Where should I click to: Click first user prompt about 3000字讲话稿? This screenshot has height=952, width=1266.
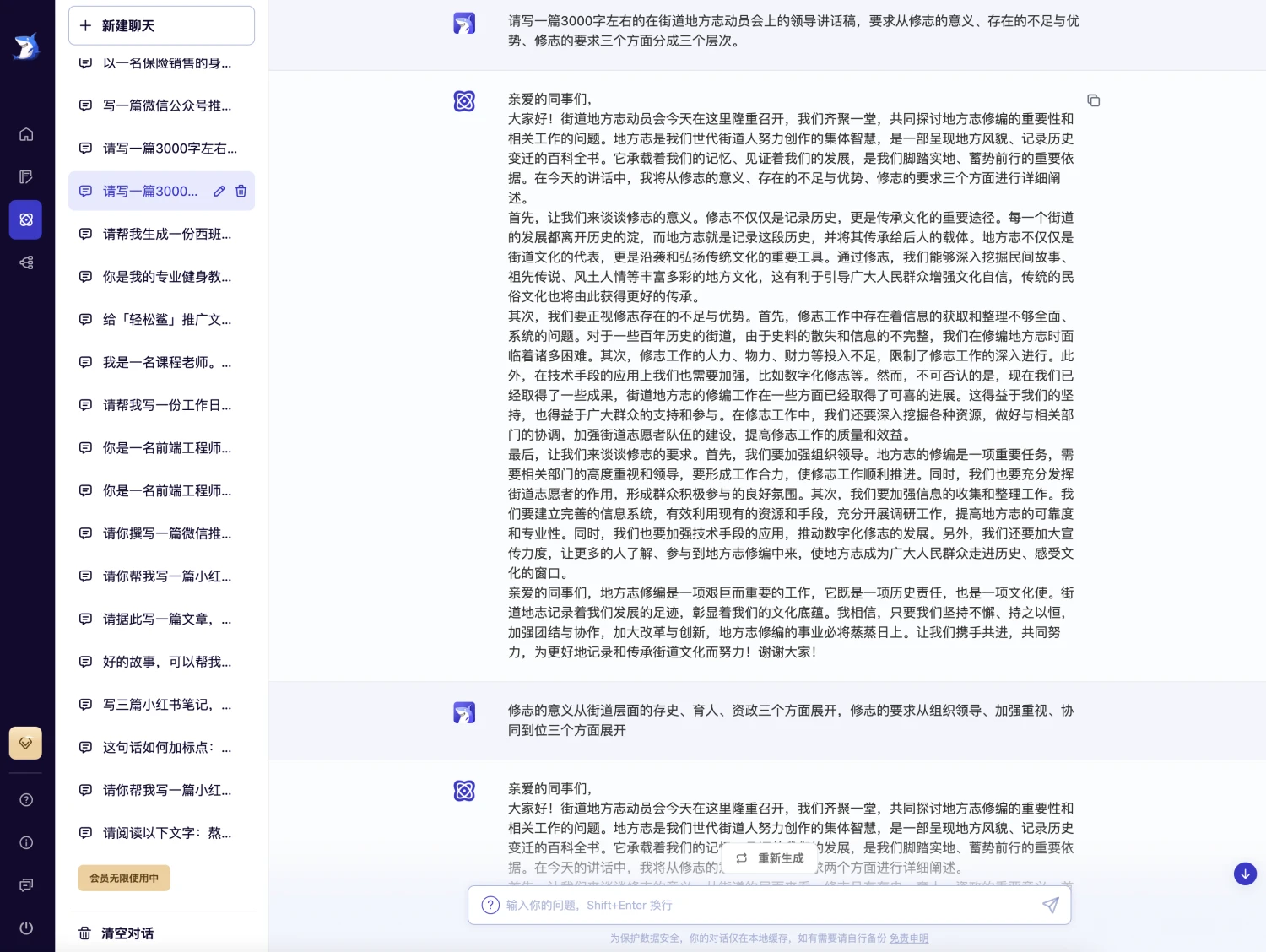[x=793, y=30]
